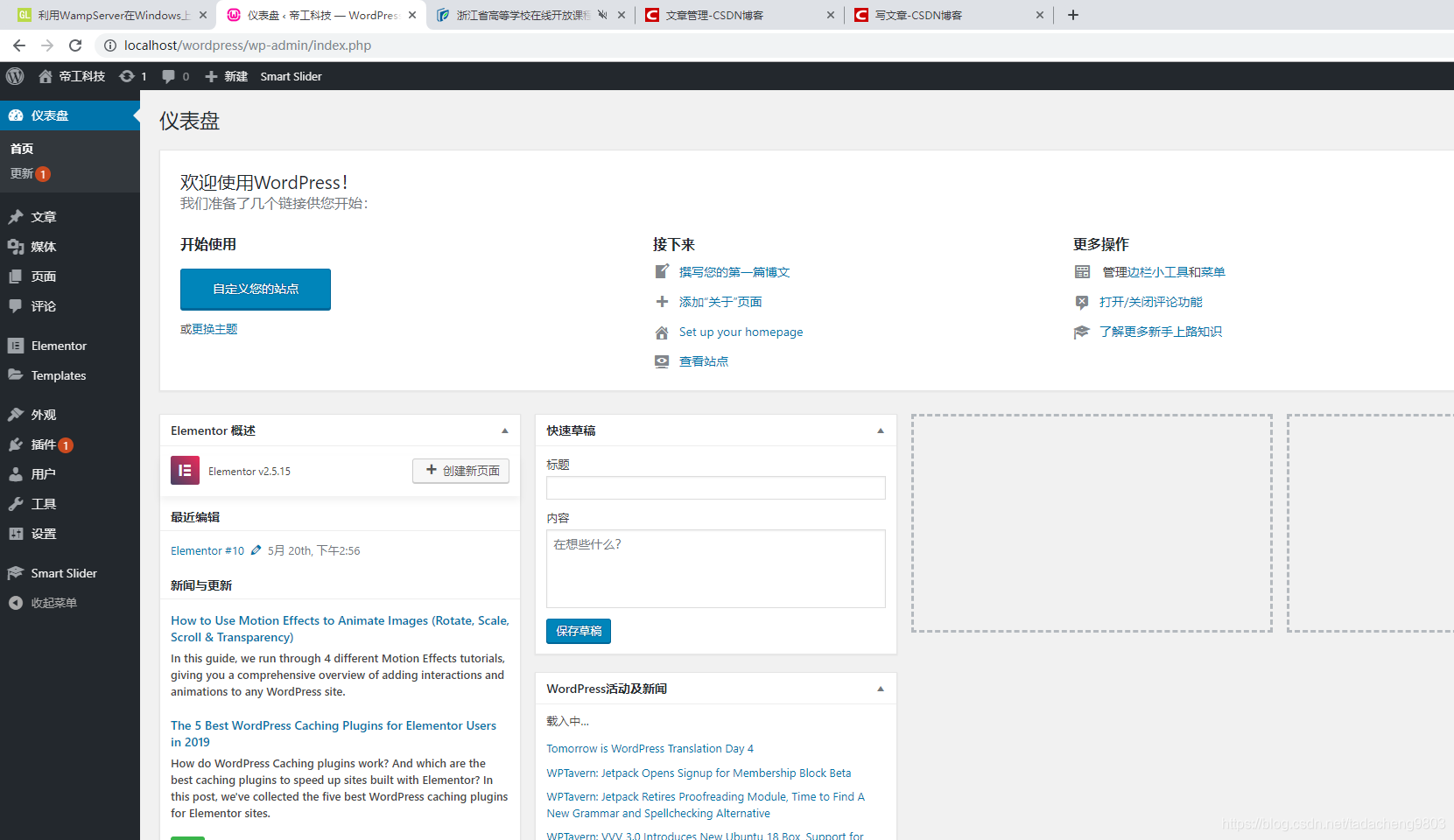The image size is (1454, 840).
Task: Reload the page with refresh button
Action: 75,45
